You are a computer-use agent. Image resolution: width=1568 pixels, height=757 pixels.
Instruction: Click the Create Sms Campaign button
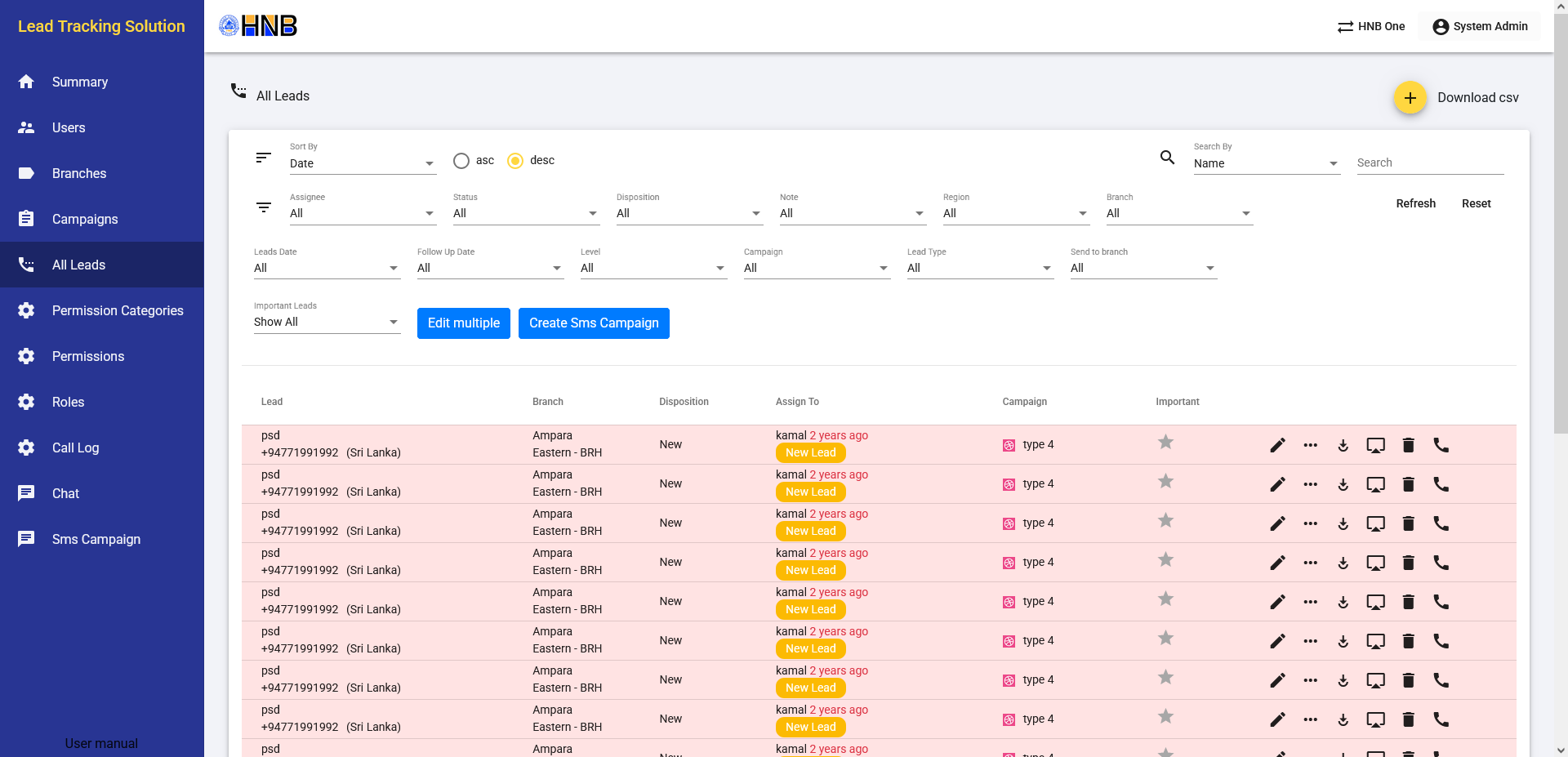pyautogui.click(x=594, y=323)
